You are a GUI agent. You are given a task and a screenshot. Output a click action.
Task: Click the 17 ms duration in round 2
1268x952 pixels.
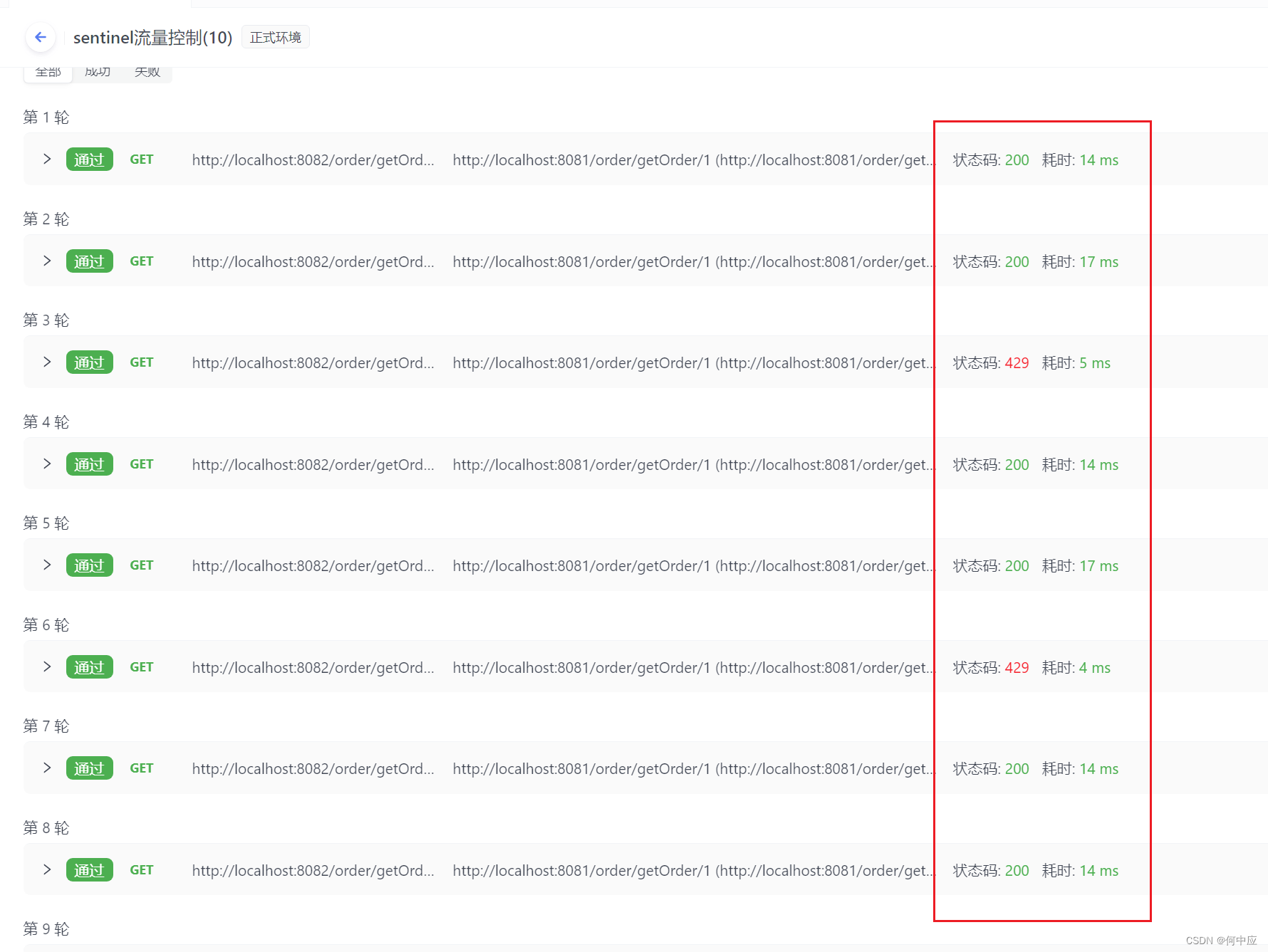tap(1098, 262)
